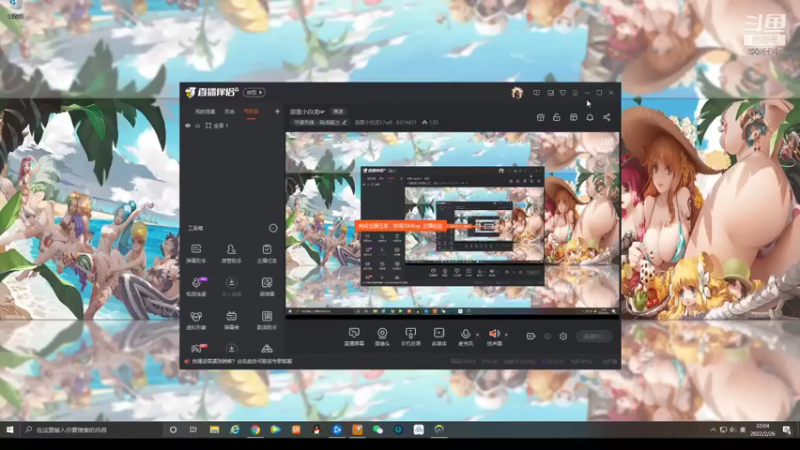The image size is (800, 450).
Task: Open the Windows Start menu
Action: [x=10, y=430]
